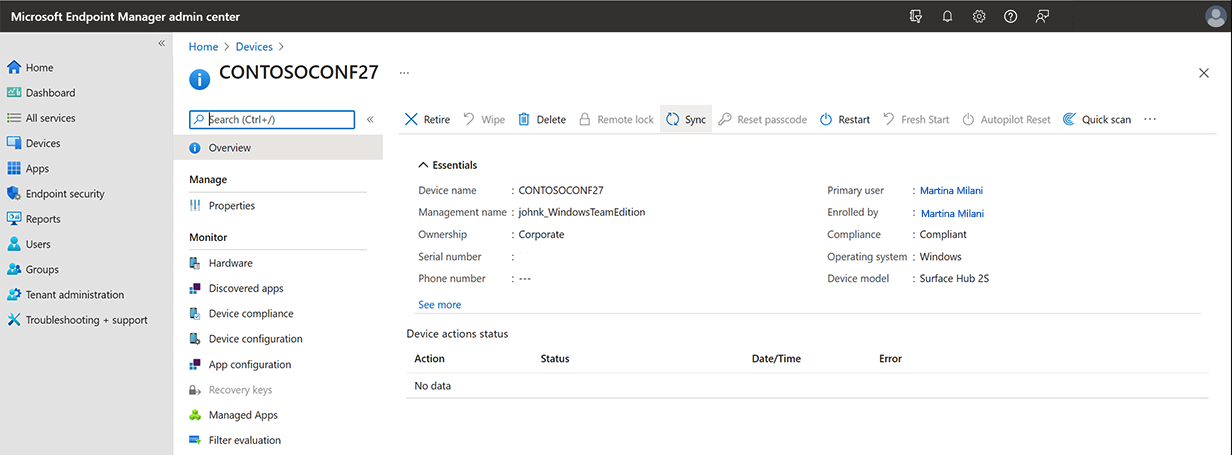
Task: Open Primary user Martina Milani link
Action: point(952,191)
